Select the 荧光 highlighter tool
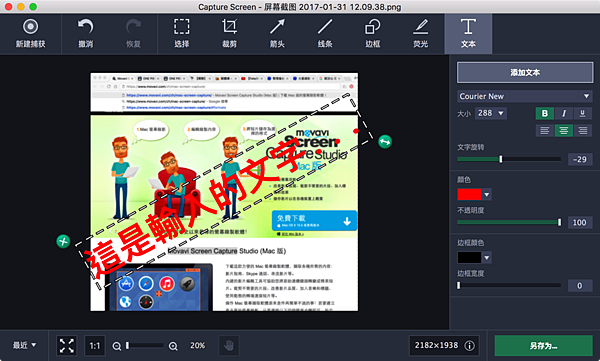Viewport: 600px width, 361px height. point(421,34)
